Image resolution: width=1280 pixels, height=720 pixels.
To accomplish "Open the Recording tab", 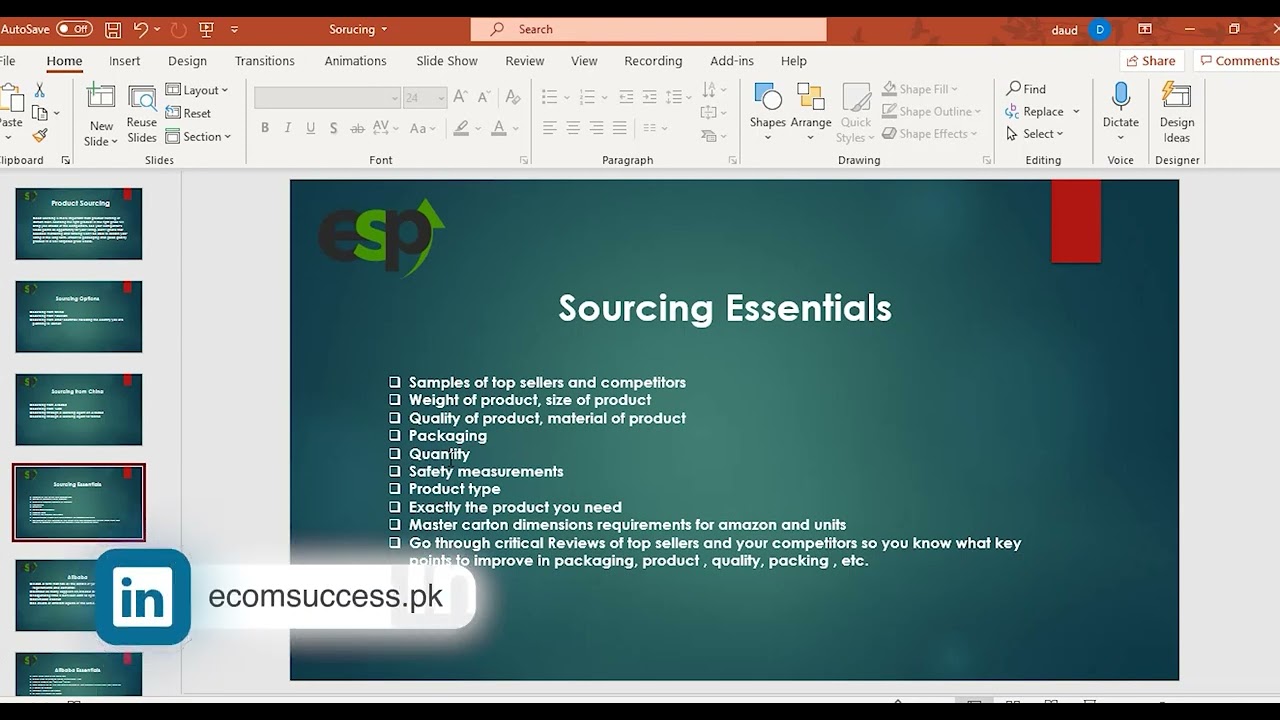I will tap(653, 61).
